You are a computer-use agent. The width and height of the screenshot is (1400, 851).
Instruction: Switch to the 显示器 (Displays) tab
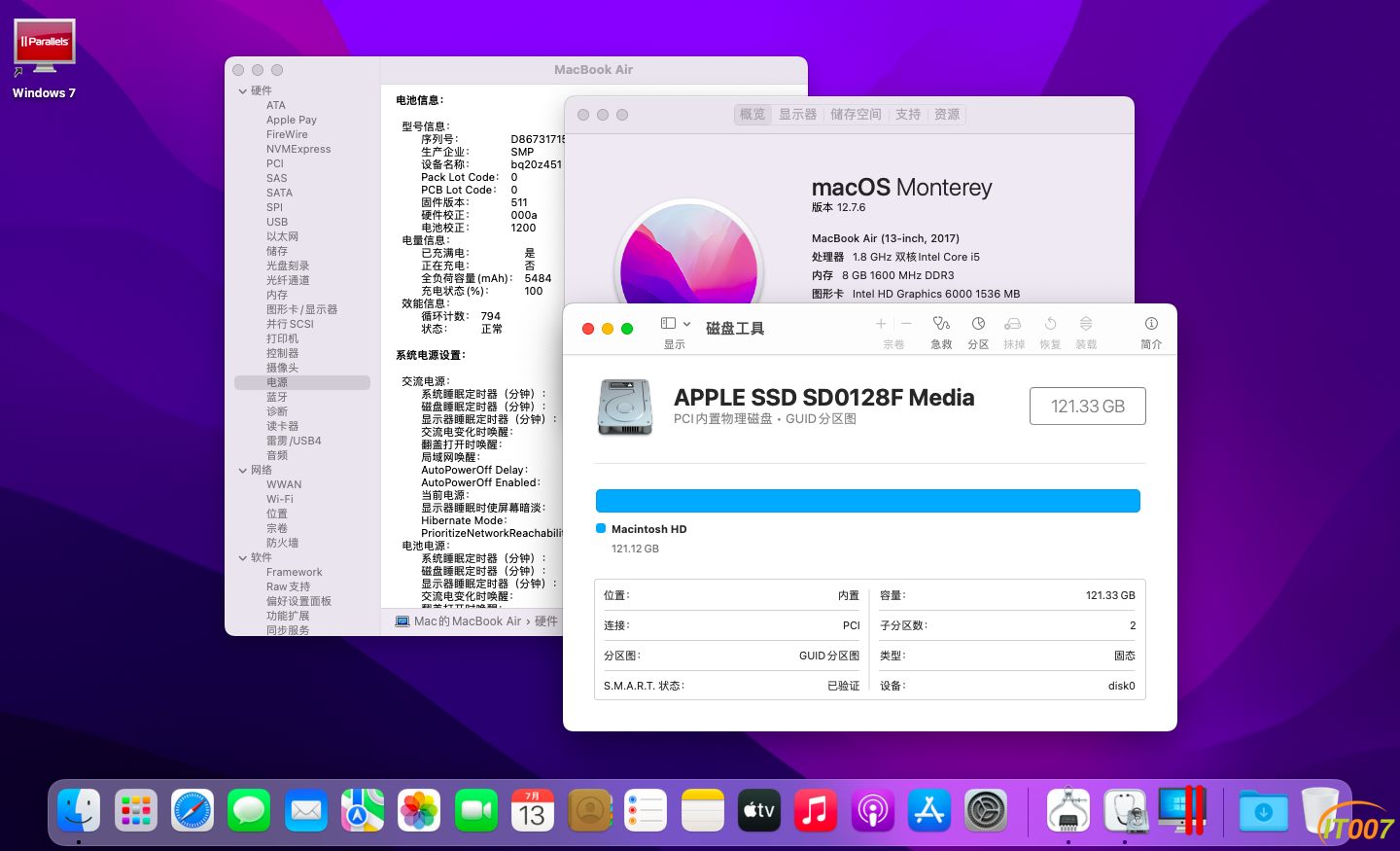coord(797,115)
